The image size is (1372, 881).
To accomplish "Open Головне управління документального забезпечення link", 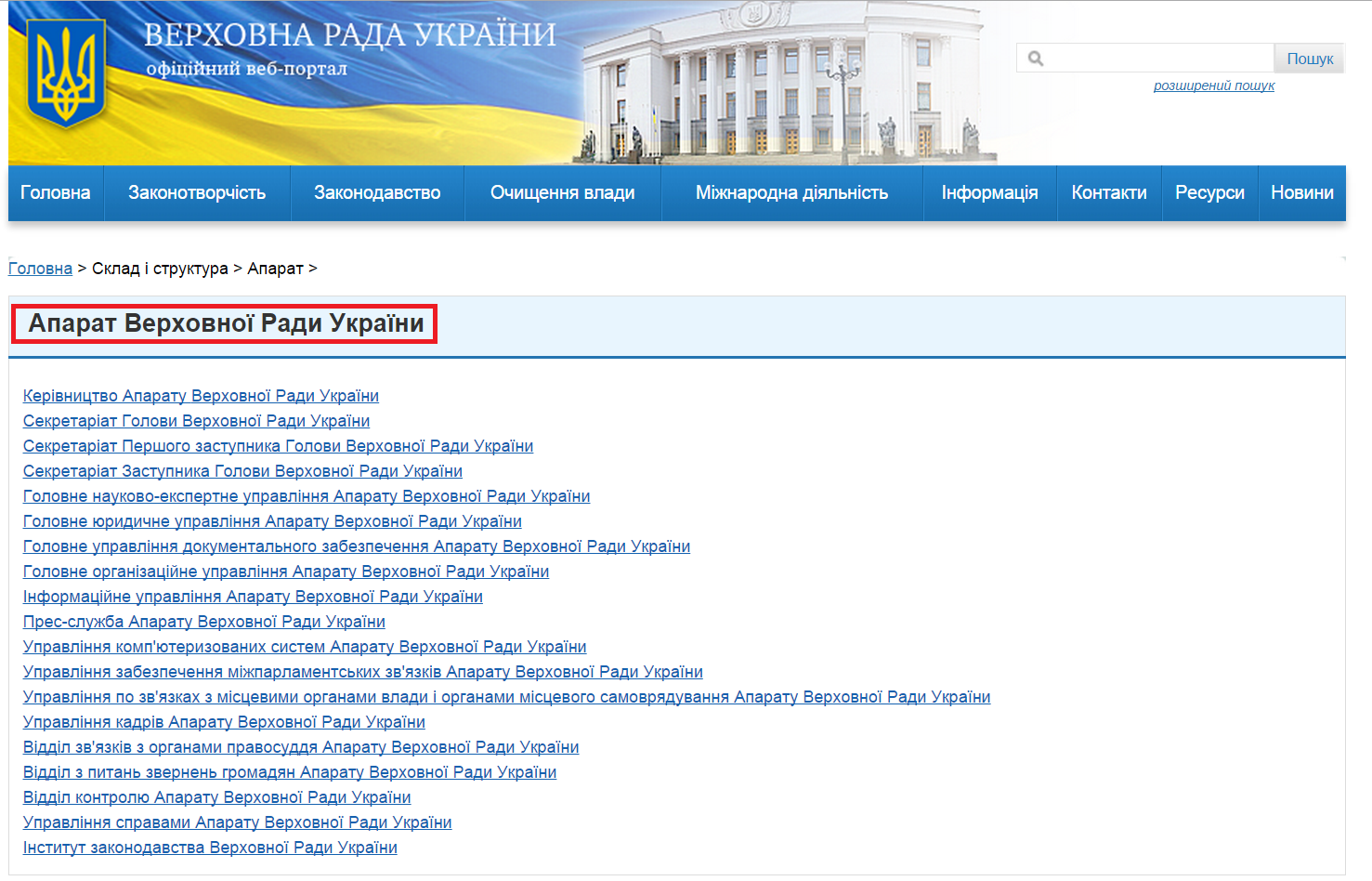I will (357, 546).
